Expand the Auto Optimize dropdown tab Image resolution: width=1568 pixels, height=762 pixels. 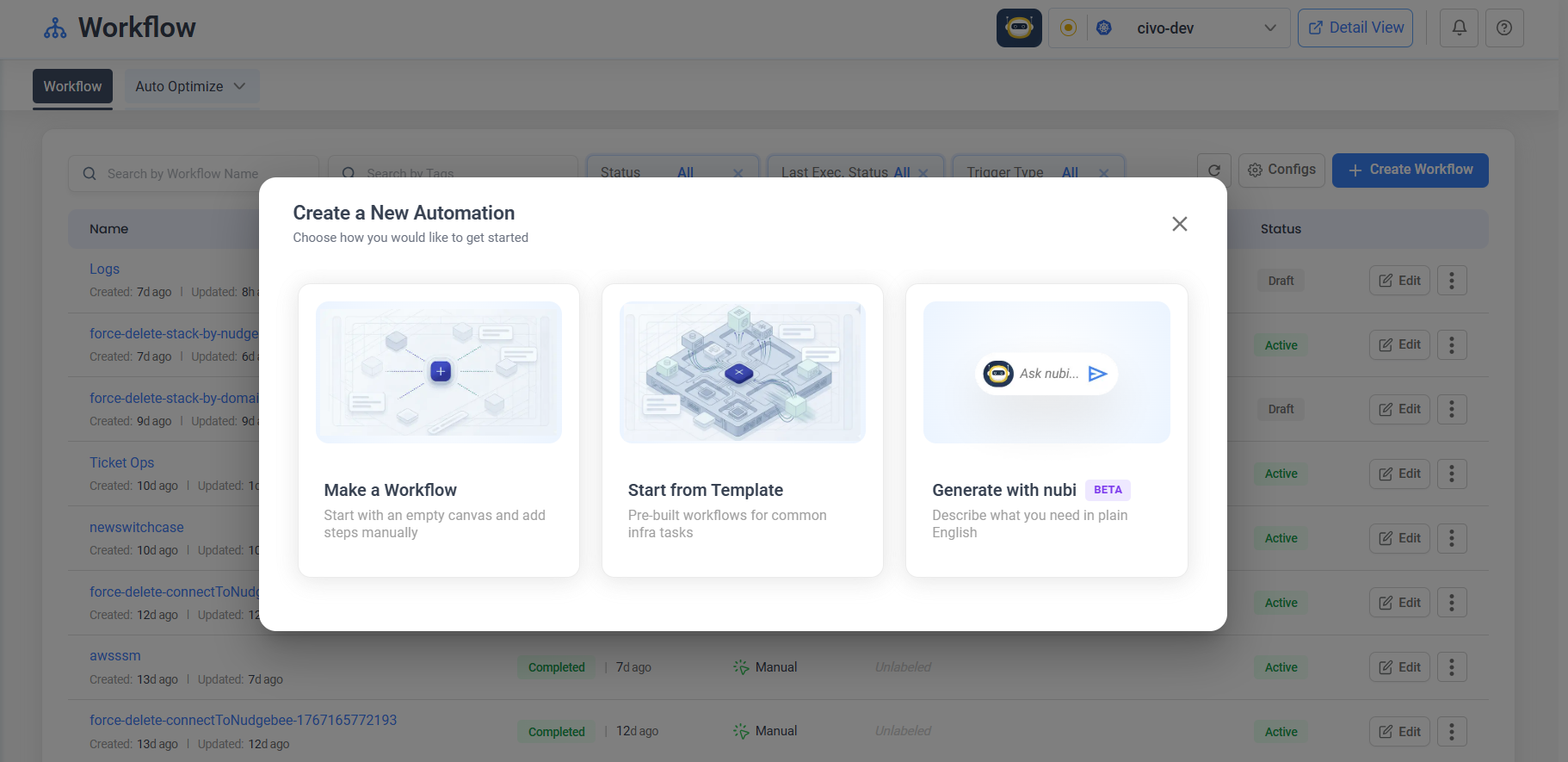point(191,87)
